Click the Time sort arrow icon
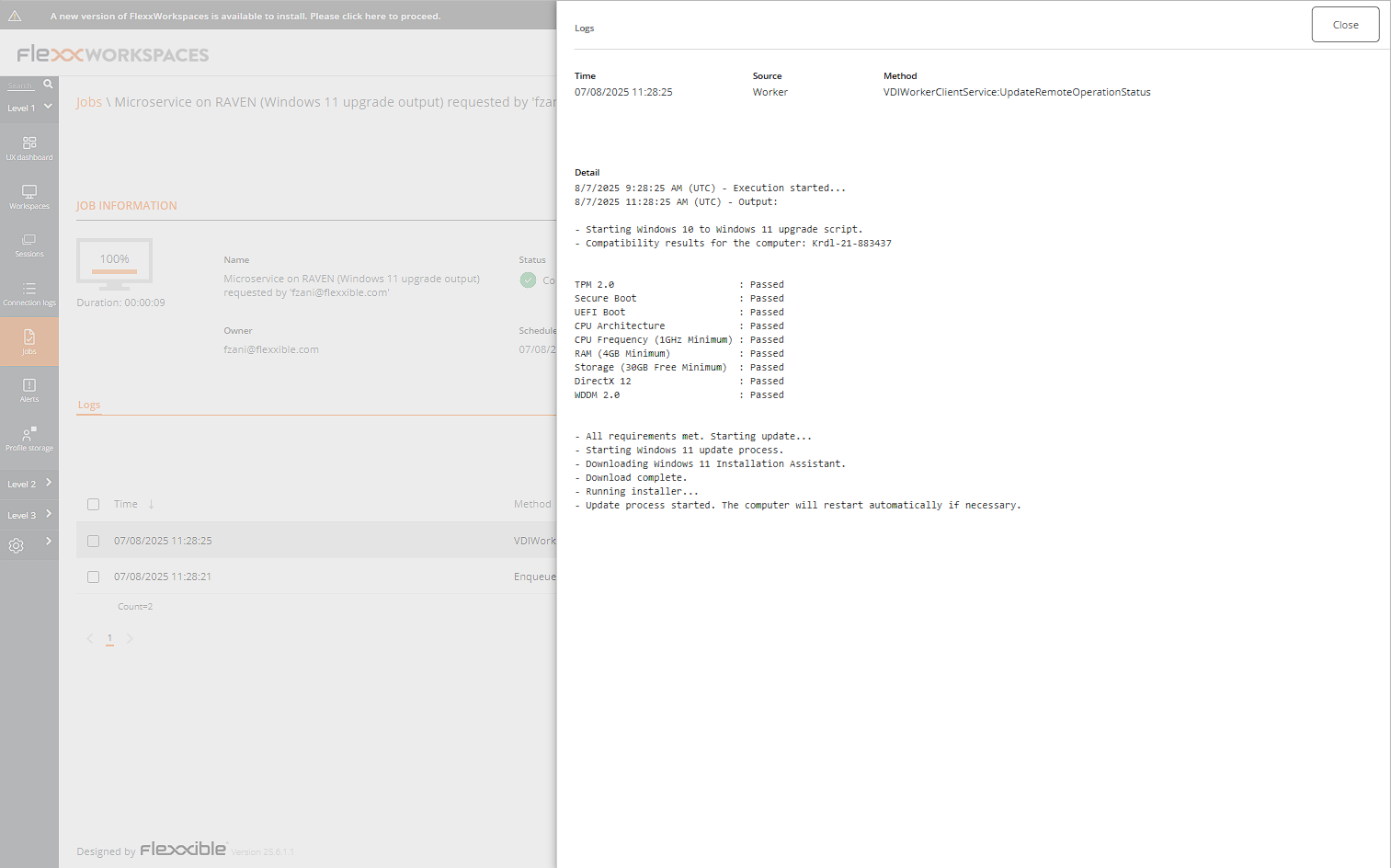1391x868 pixels. (151, 504)
